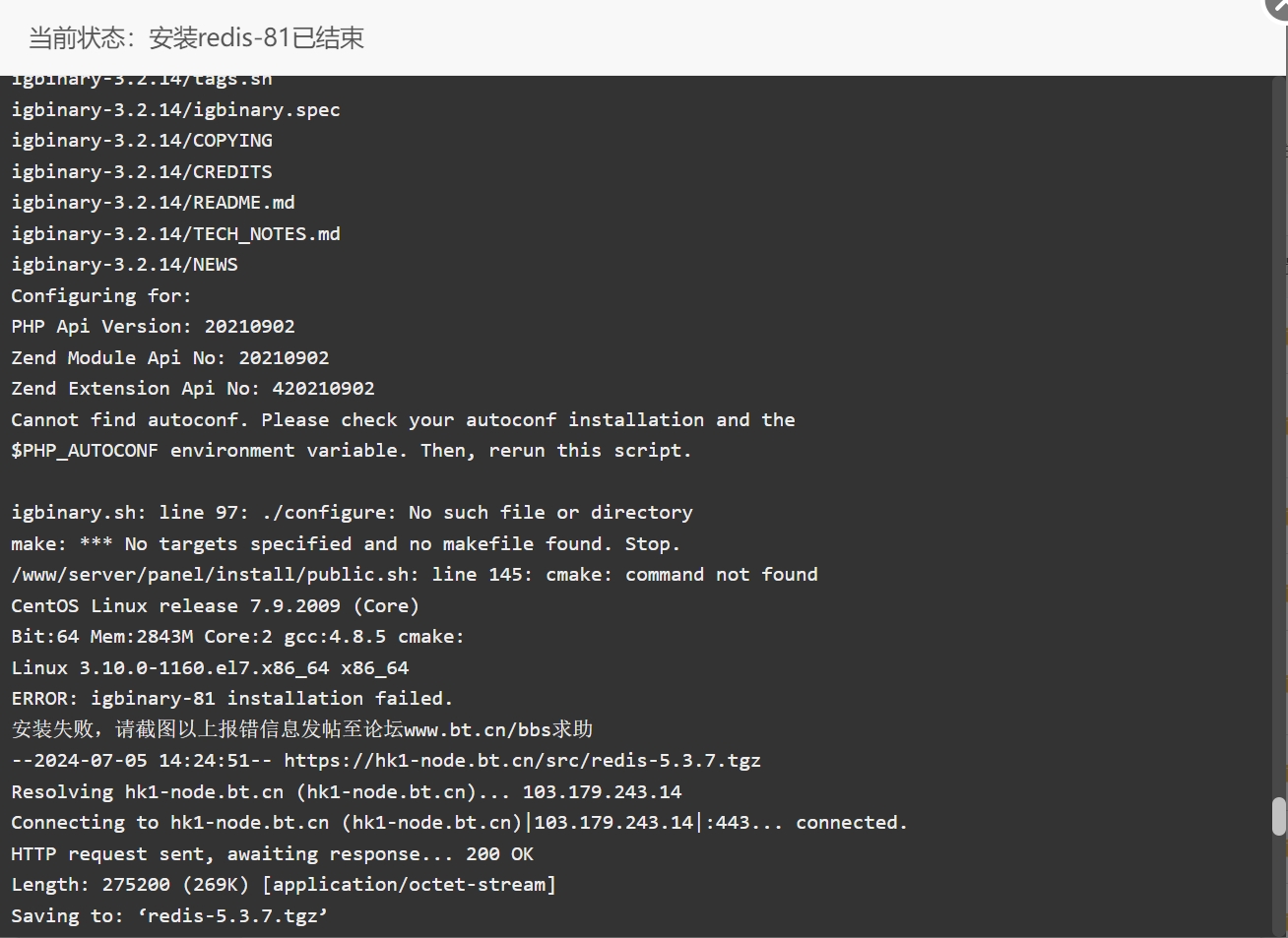The width and height of the screenshot is (1288, 938).
Task: Click the 'Length: 275200 (269K)' line
Action: pos(284,885)
